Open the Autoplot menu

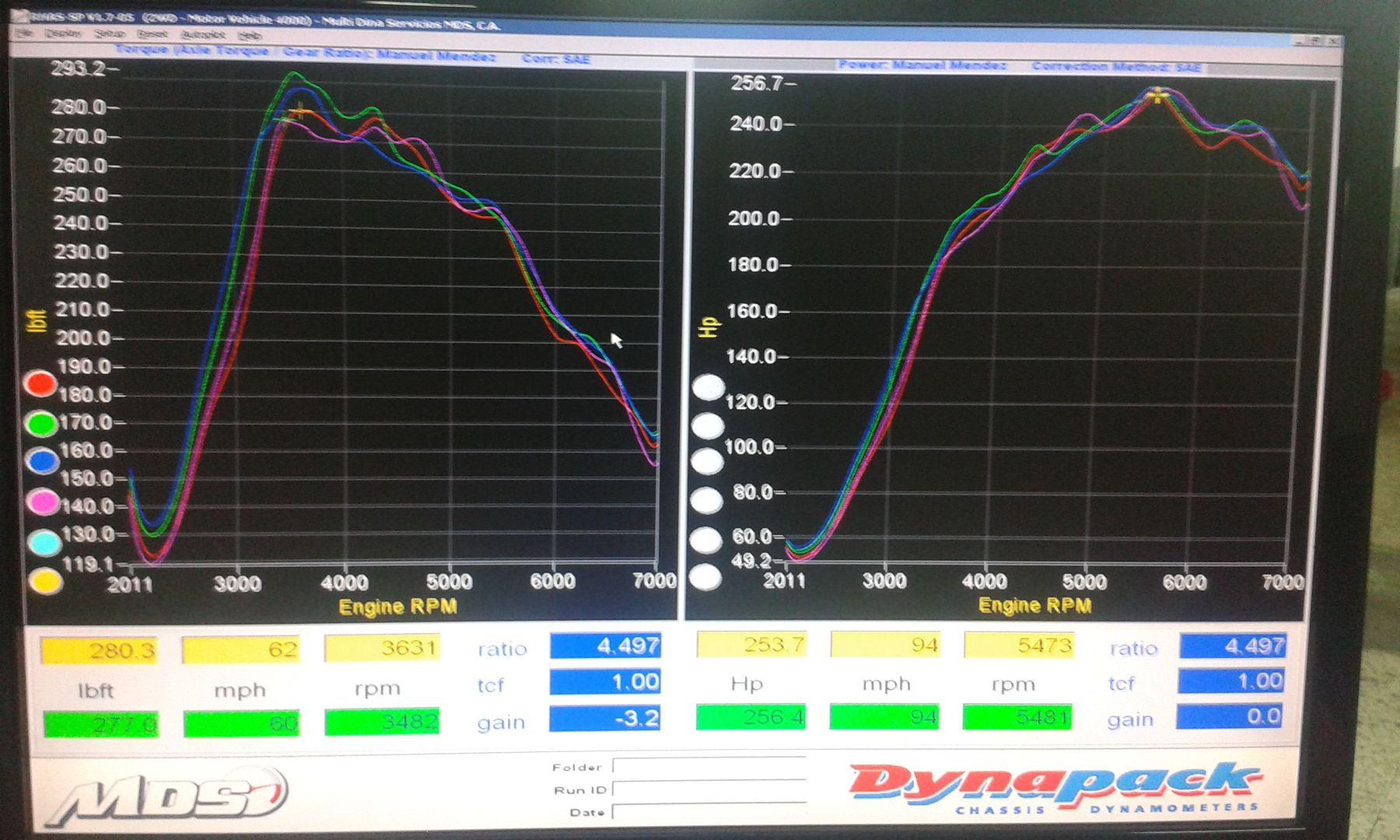coord(202,35)
